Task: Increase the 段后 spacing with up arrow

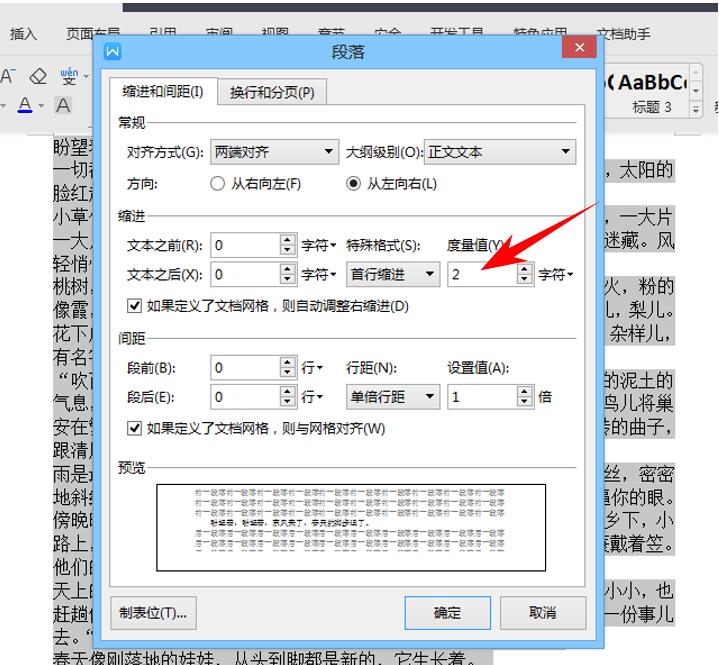Action: click(x=287, y=391)
